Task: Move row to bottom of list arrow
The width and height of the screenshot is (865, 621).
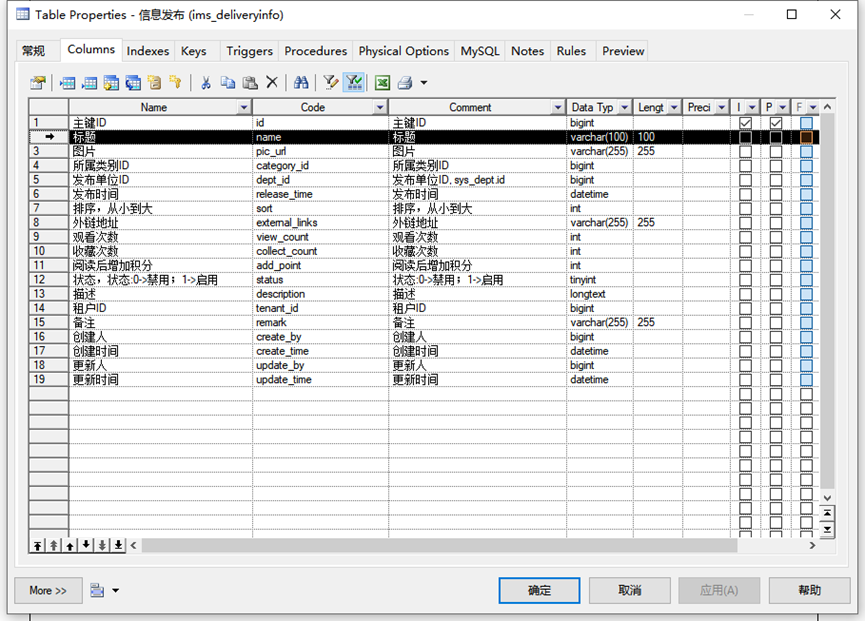Action: point(118,545)
